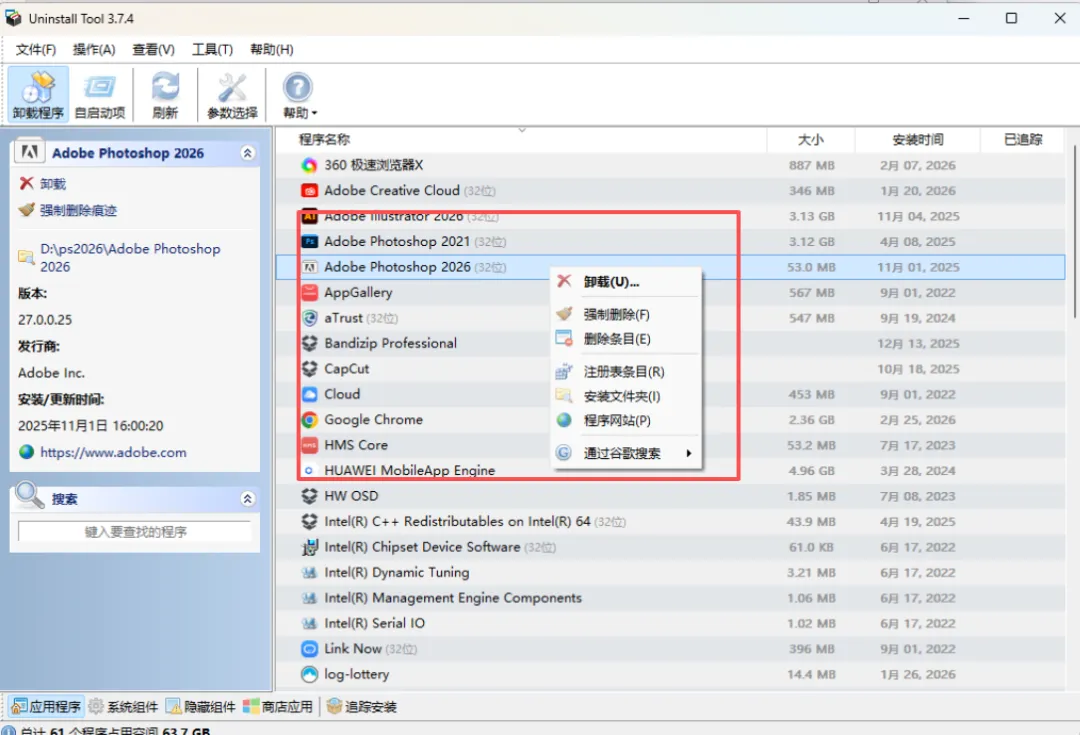
Task: Click the AppGallery red icon
Action: click(309, 293)
